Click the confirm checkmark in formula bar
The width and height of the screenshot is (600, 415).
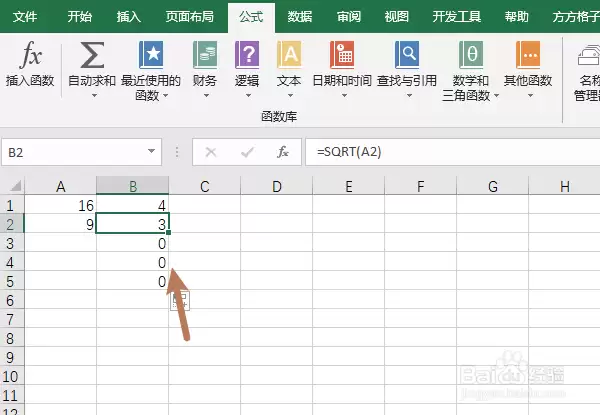[x=247, y=152]
